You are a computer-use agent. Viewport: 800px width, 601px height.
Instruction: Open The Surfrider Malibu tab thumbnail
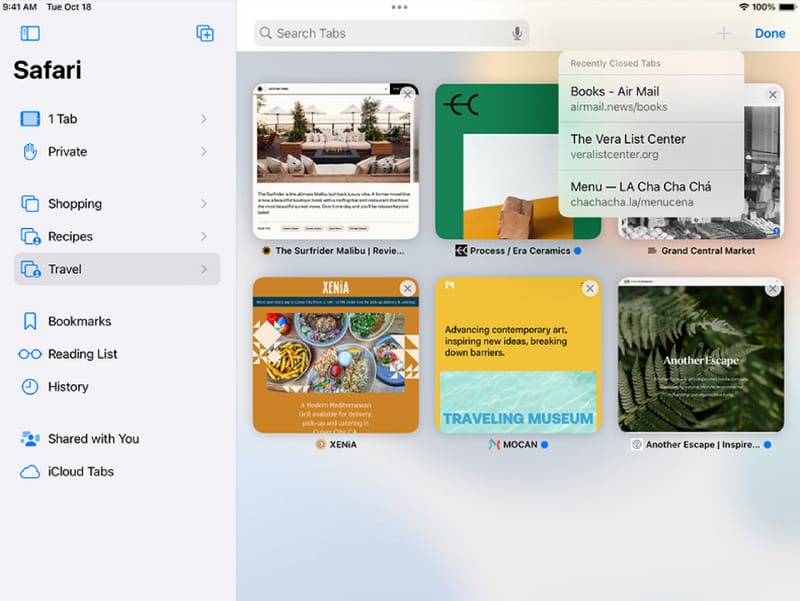click(336, 161)
